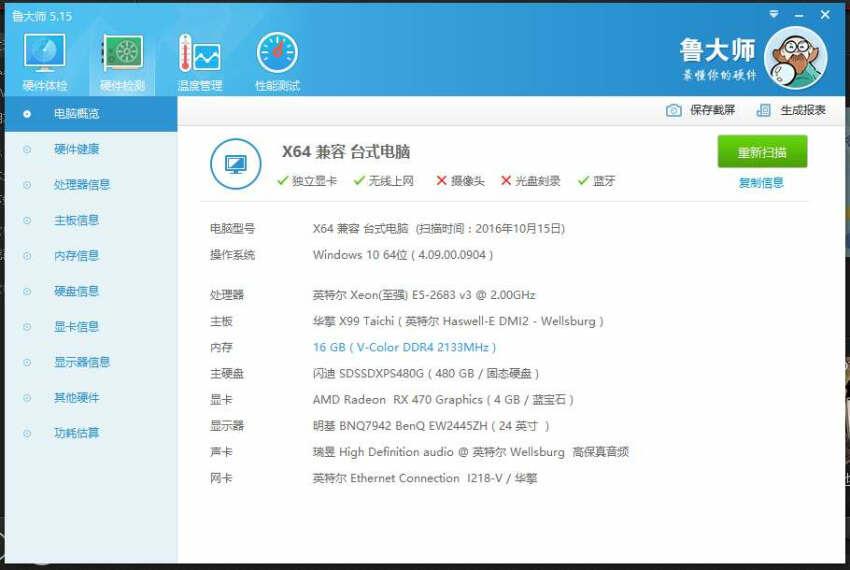The height and width of the screenshot is (570, 850).
Task: Click the report icon beside 生成报表
Action: [763, 111]
